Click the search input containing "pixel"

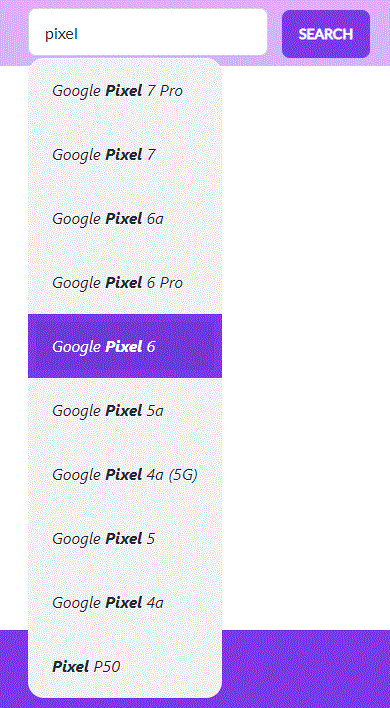[x=148, y=33]
